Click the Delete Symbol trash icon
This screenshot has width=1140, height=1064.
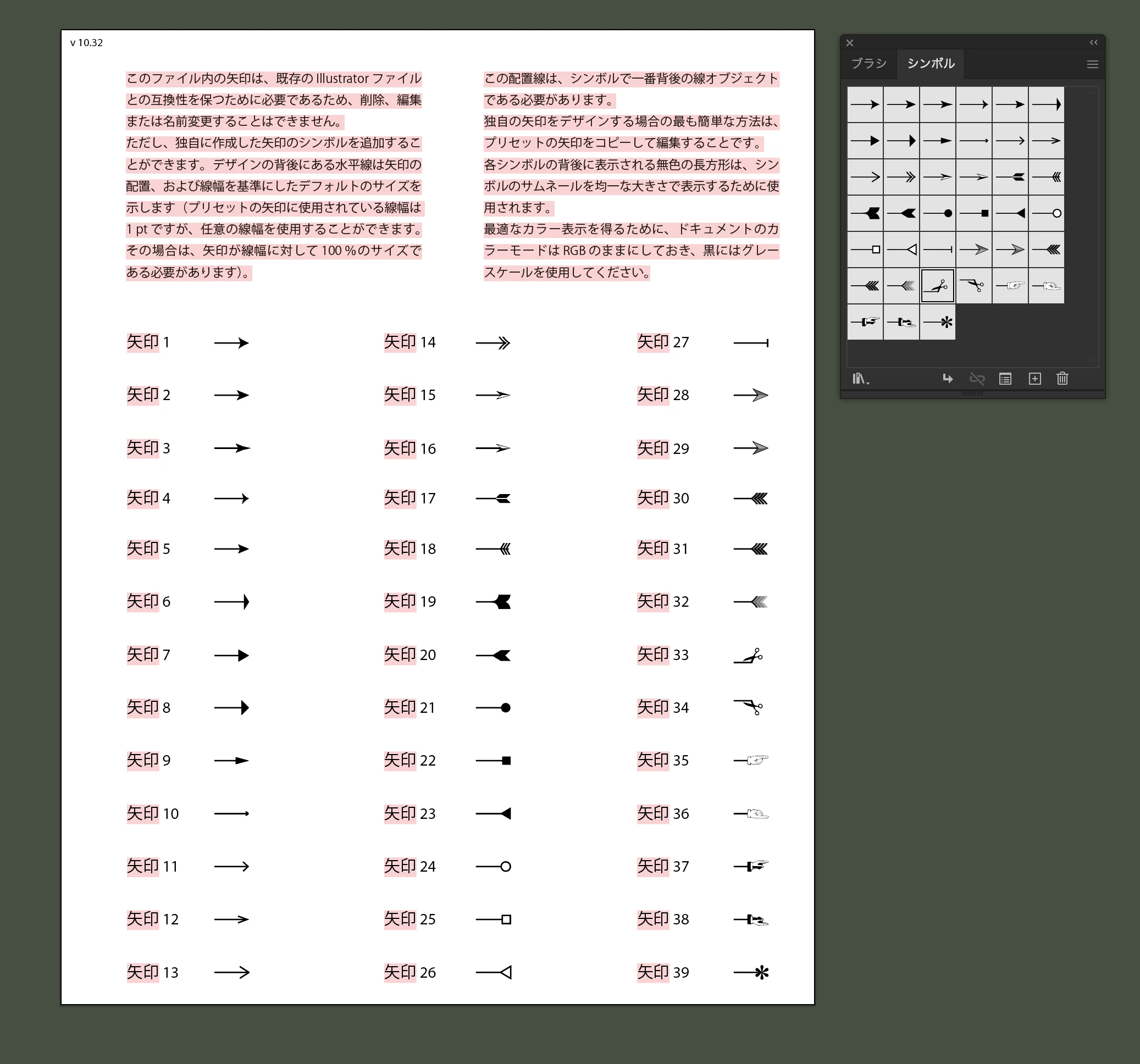tap(1062, 378)
